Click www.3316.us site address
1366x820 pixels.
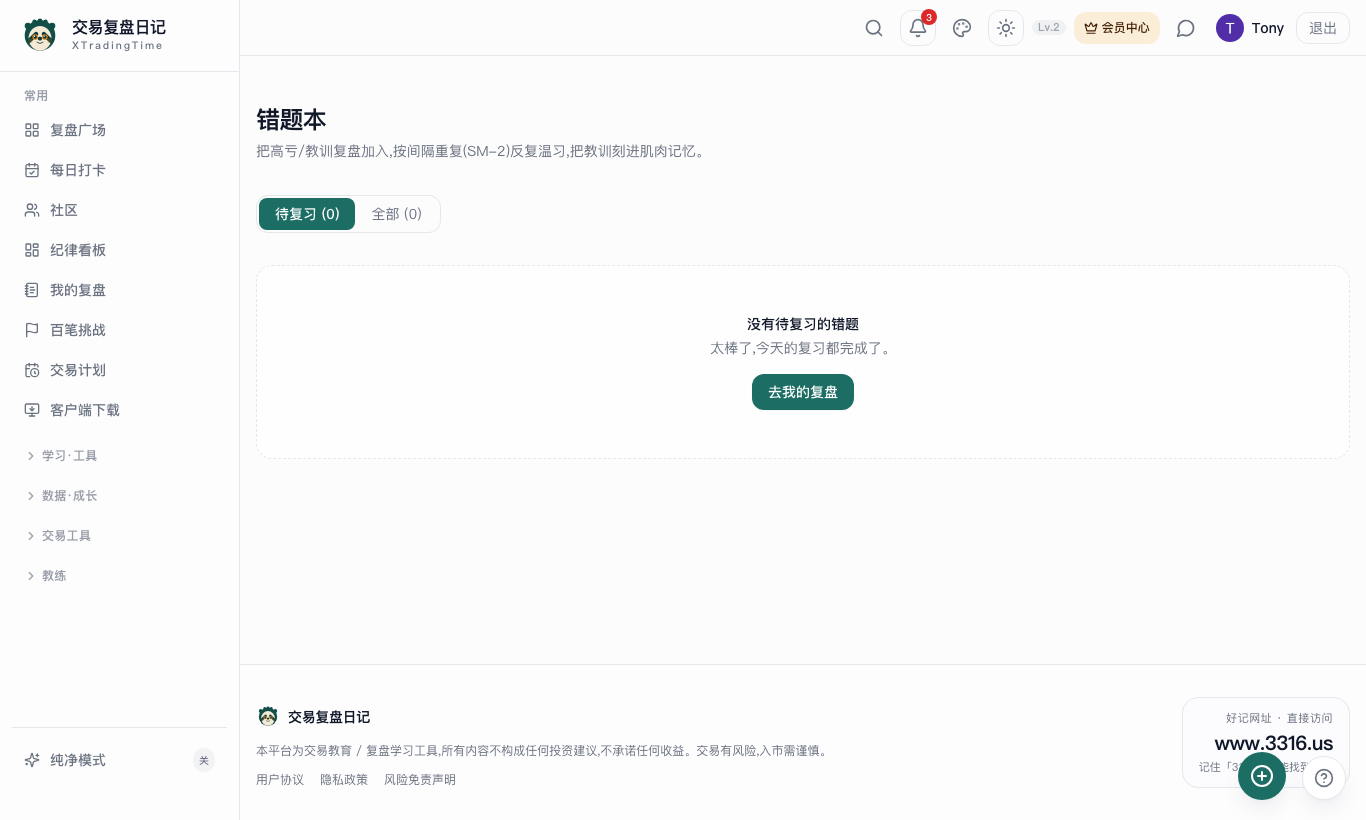1274,743
